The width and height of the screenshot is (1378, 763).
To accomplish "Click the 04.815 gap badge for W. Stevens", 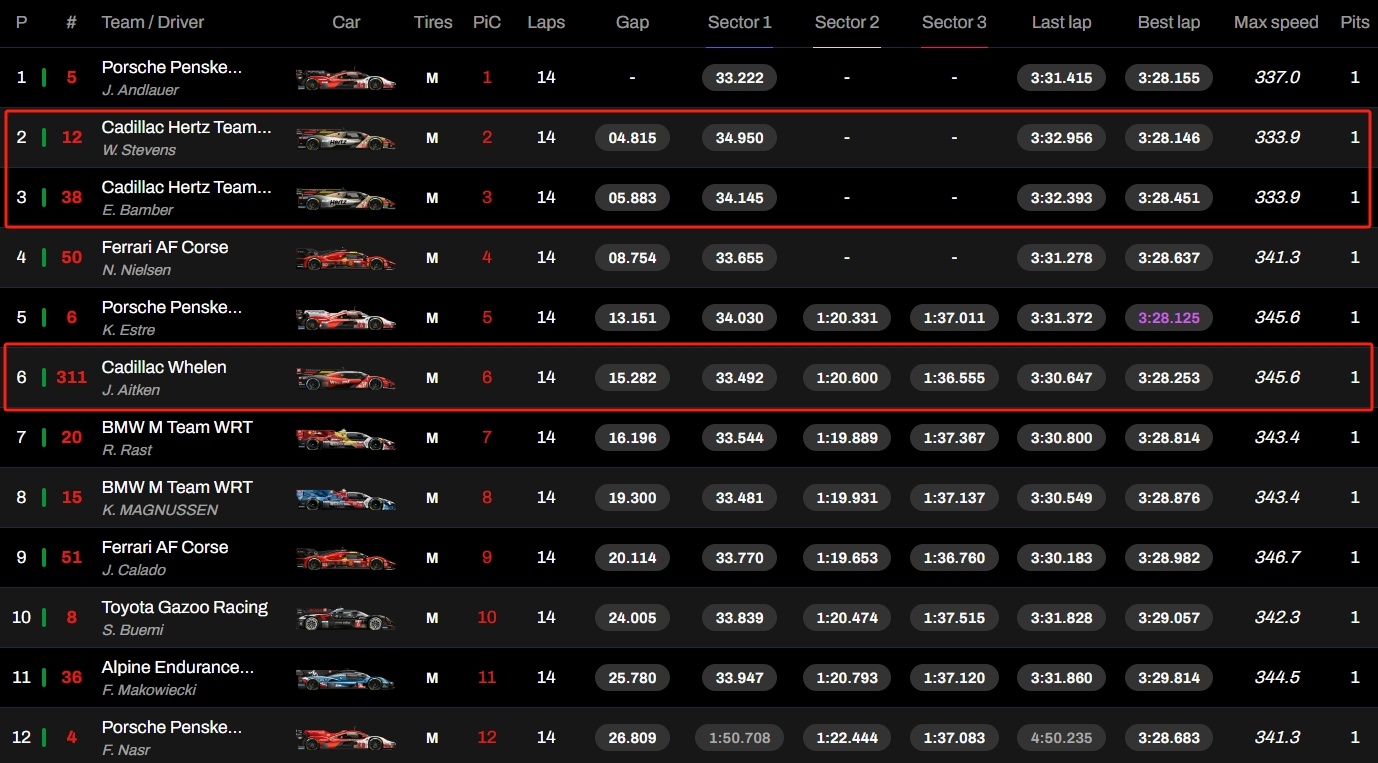I will [x=632, y=138].
